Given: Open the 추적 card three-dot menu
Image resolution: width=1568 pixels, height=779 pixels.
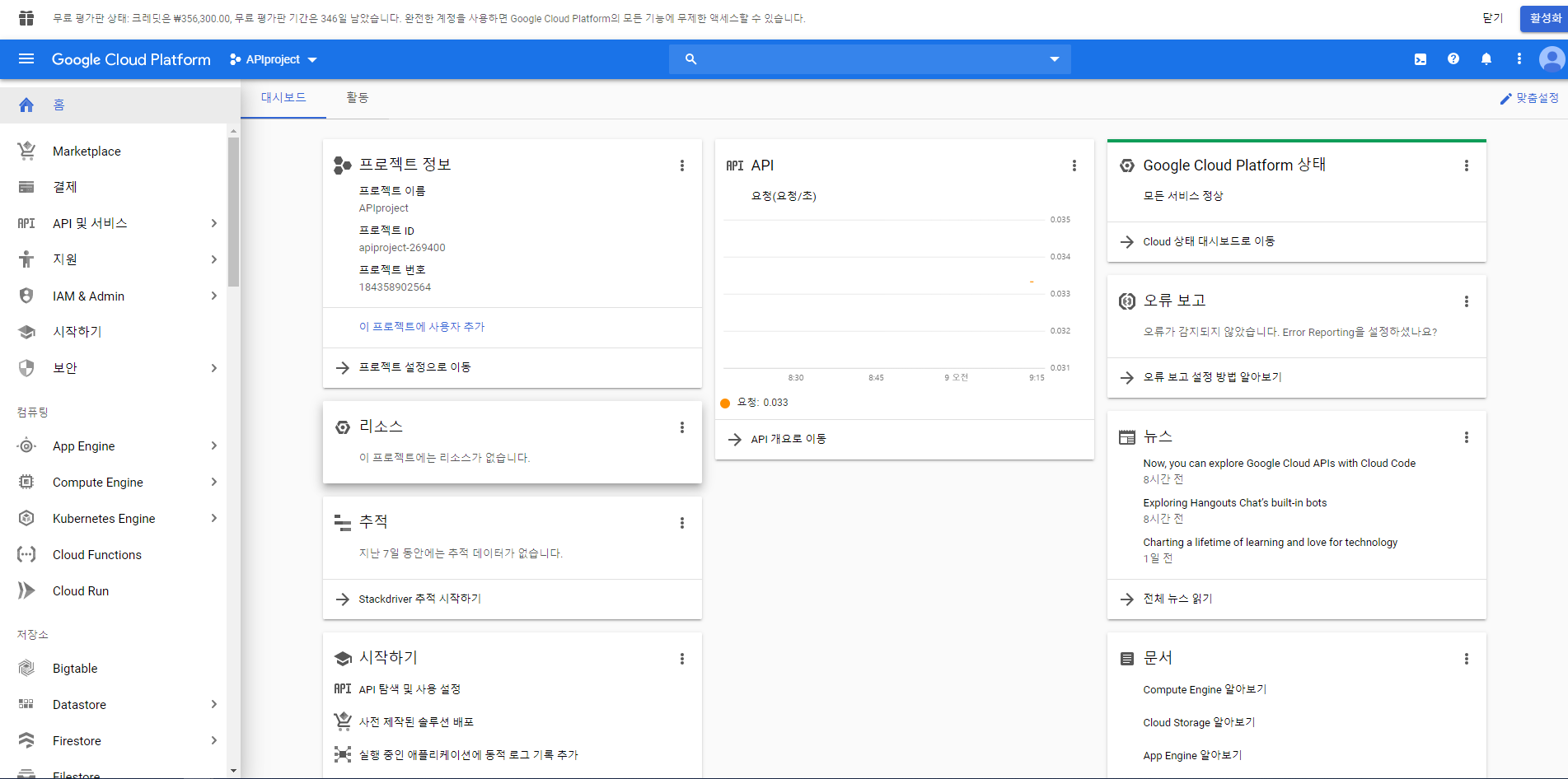Looking at the screenshot, I should pos(682,523).
